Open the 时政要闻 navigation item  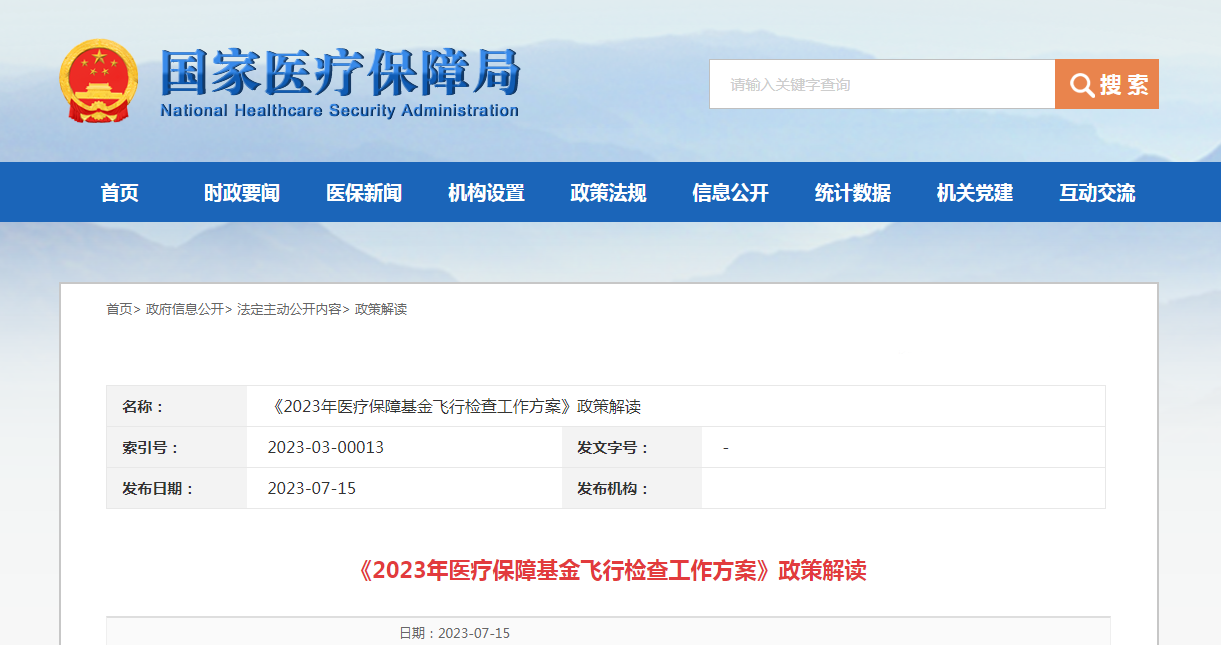coord(242,193)
